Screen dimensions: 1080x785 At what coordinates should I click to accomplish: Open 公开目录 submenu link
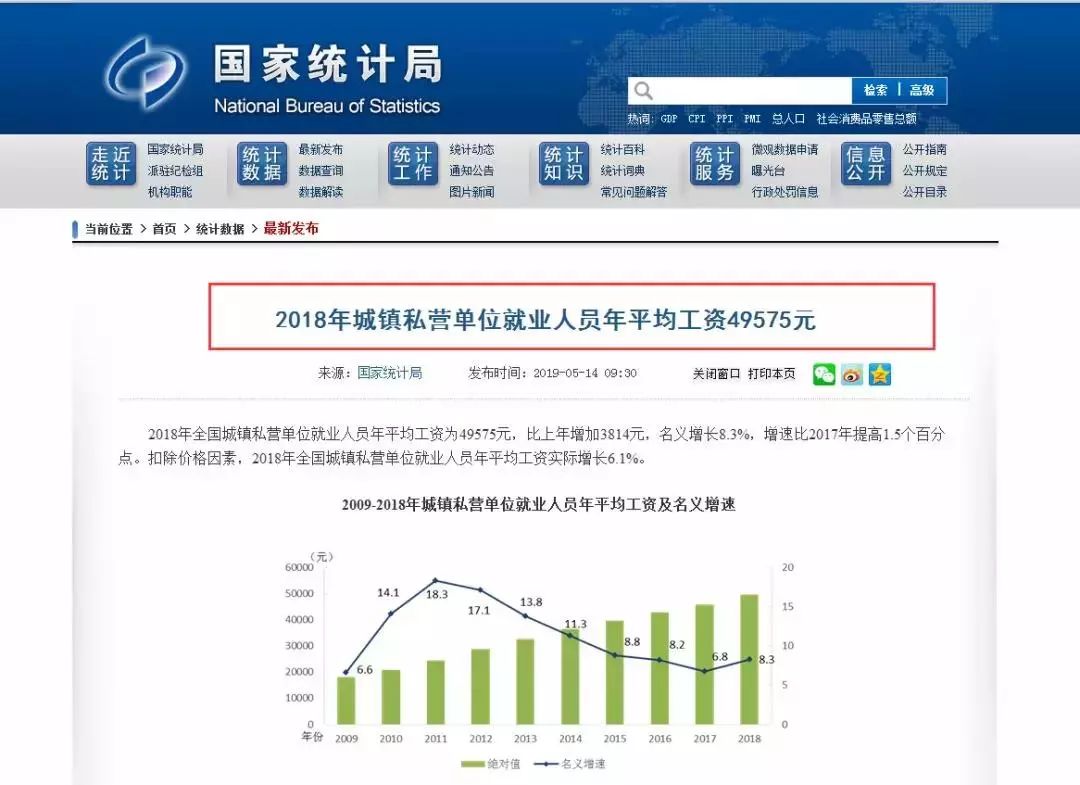tap(925, 192)
